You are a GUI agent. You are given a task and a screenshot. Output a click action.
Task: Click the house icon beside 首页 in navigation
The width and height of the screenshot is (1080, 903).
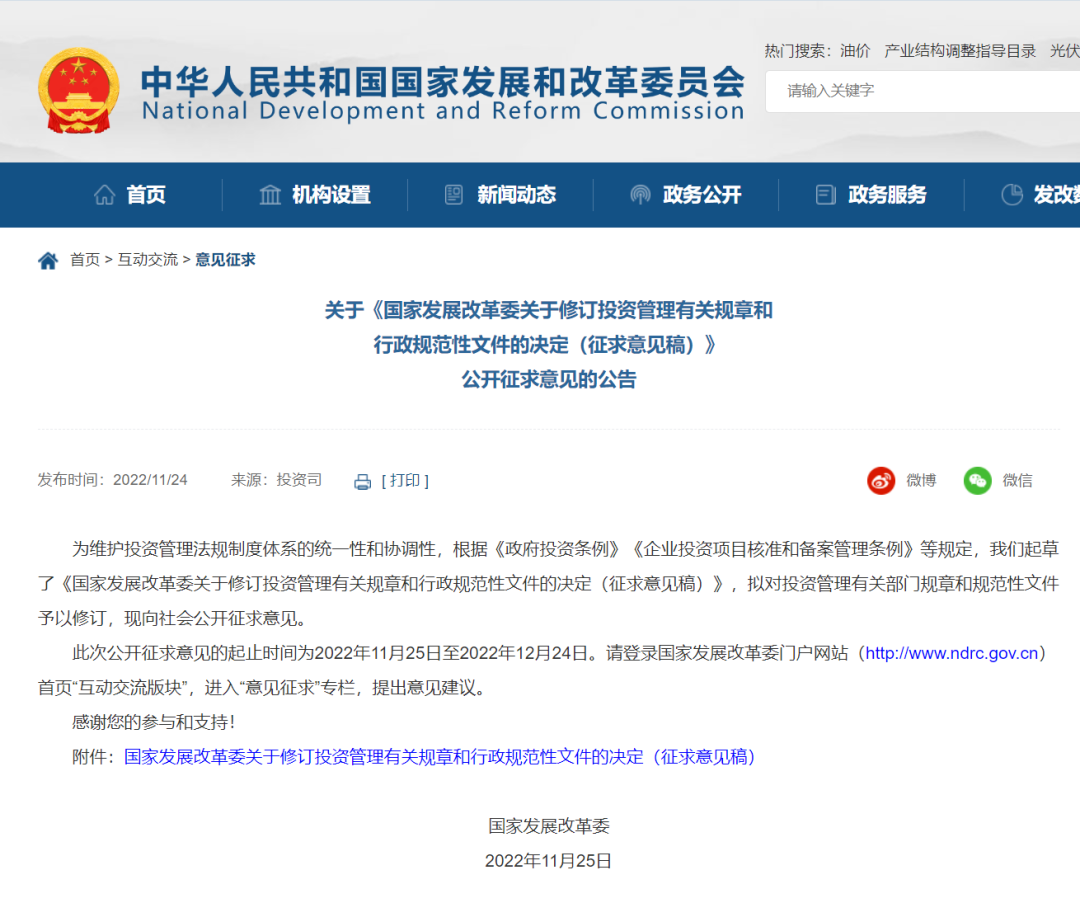point(104,195)
